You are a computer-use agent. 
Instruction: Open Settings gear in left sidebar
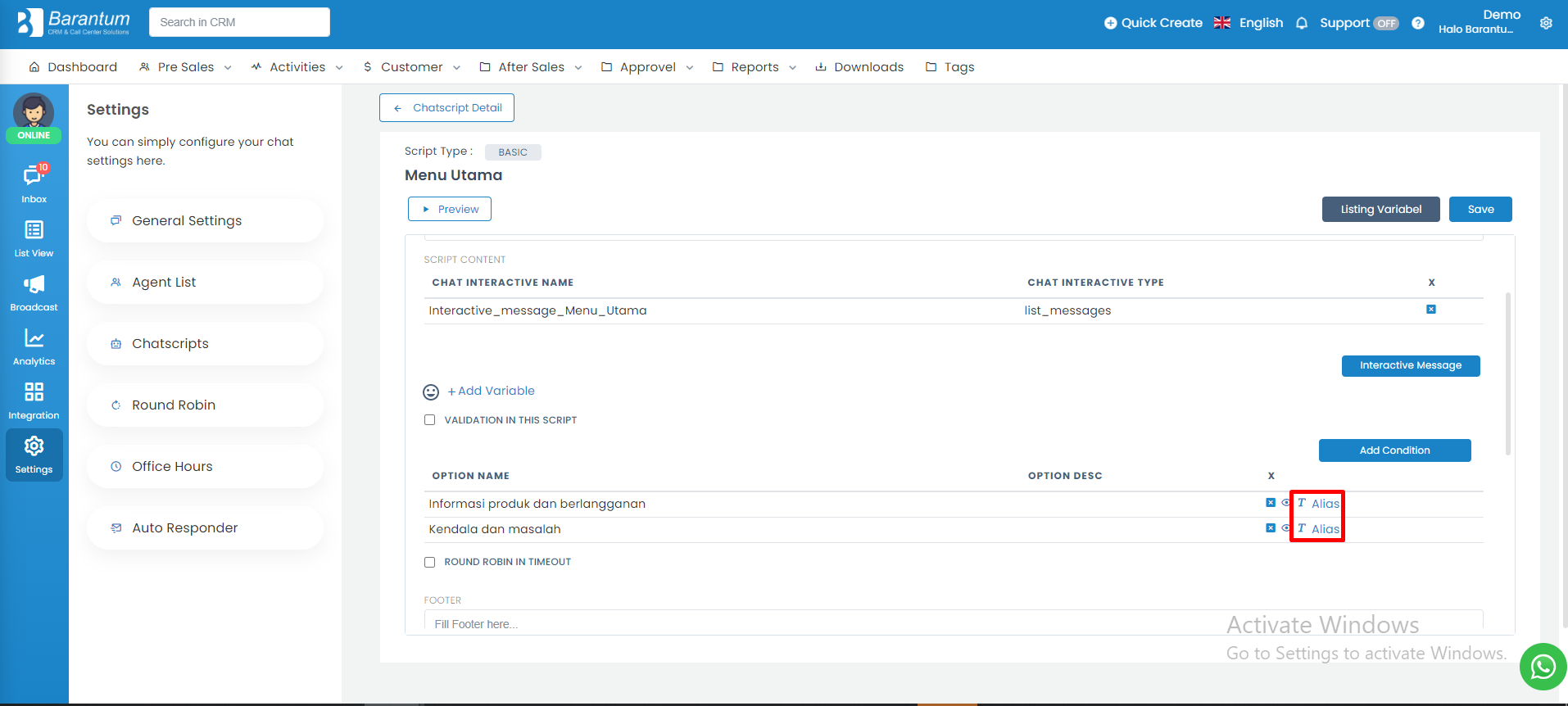point(34,455)
